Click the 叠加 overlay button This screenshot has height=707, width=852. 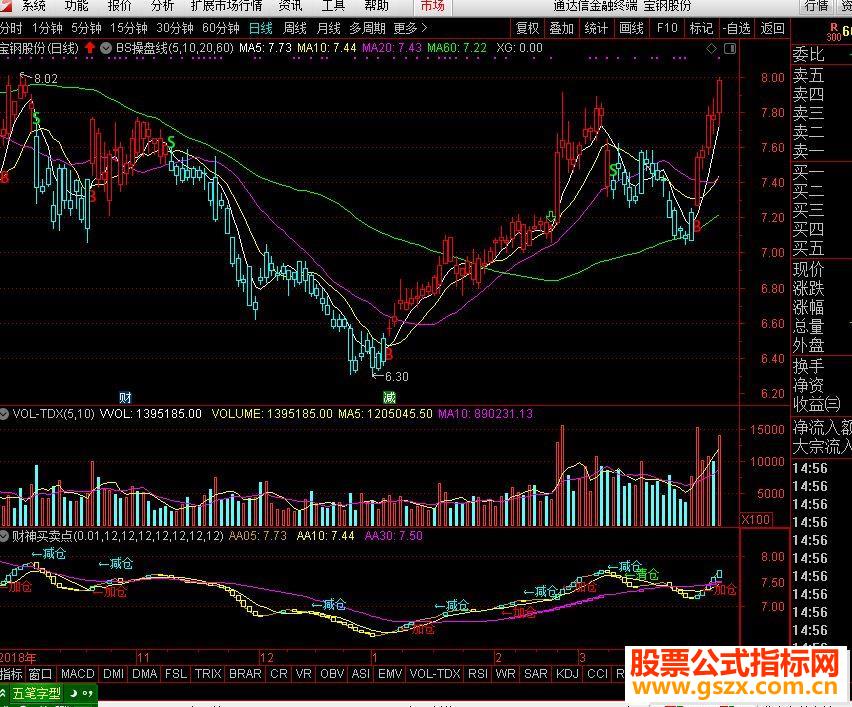[561, 28]
